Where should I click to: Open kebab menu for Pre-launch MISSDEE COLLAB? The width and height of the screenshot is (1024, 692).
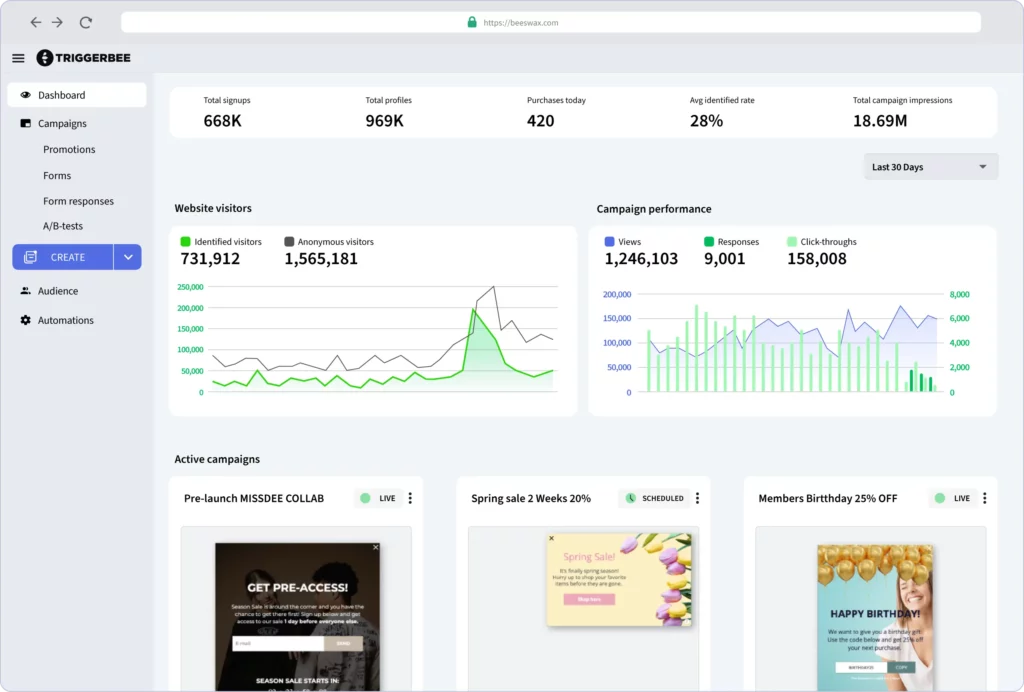pyautogui.click(x=410, y=498)
